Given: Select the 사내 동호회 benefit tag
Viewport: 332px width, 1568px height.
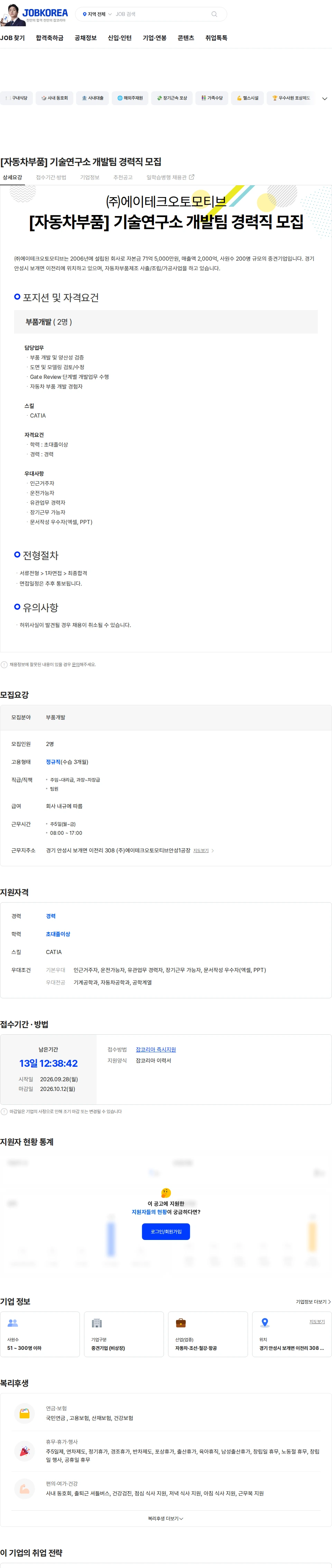Looking at the screenshot, I should coord(55,98).
